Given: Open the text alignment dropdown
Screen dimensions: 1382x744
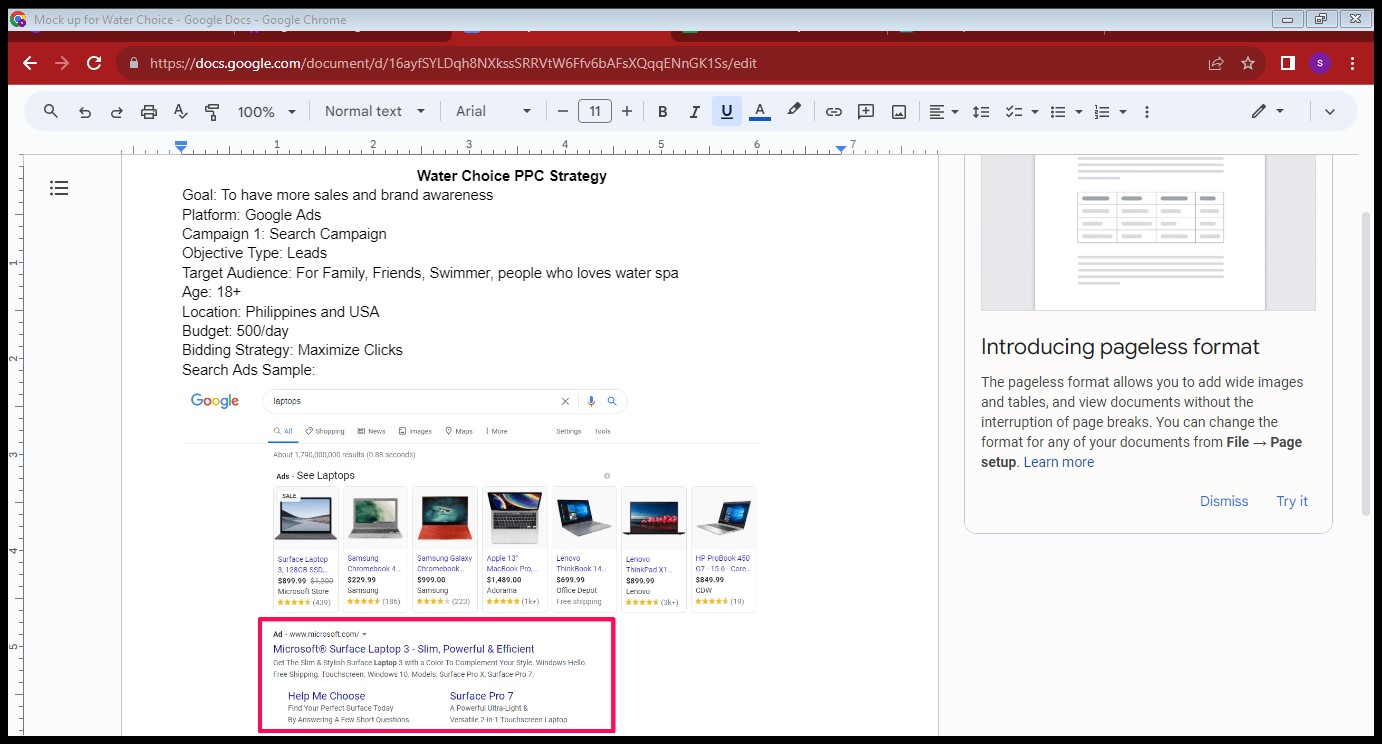Looking at the screenshot, I should [x=943, y=111].
